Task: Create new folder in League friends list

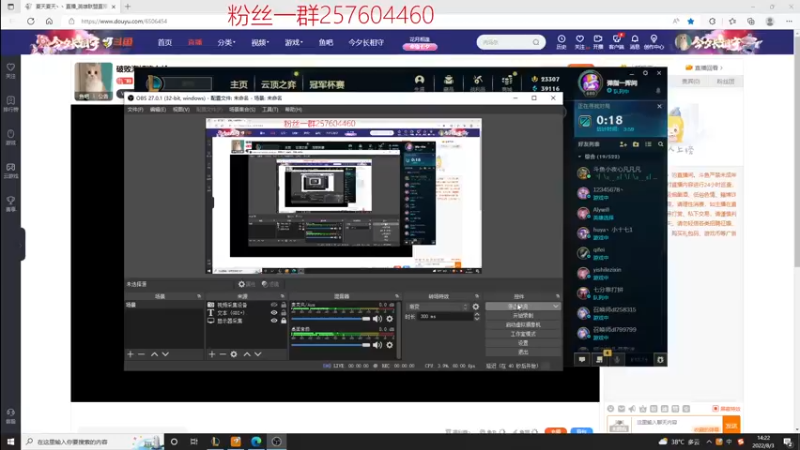Action: (636, 144)
